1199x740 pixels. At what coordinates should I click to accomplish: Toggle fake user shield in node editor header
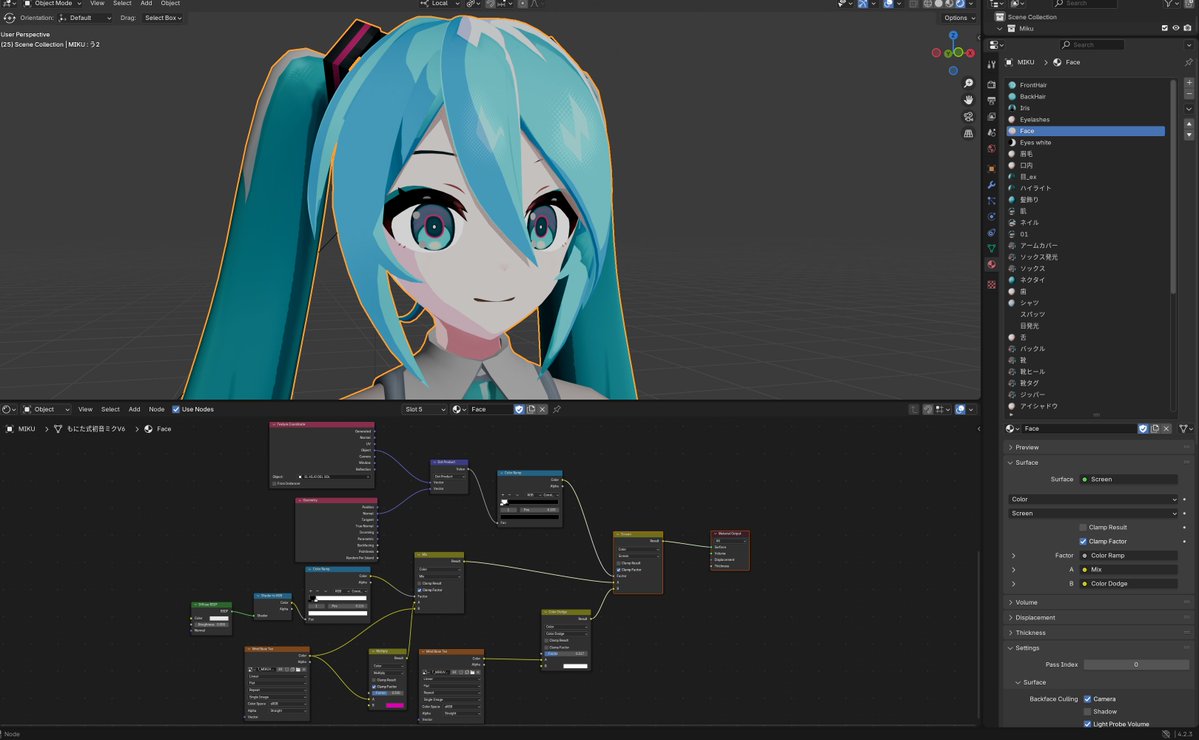tap(519, 409)
